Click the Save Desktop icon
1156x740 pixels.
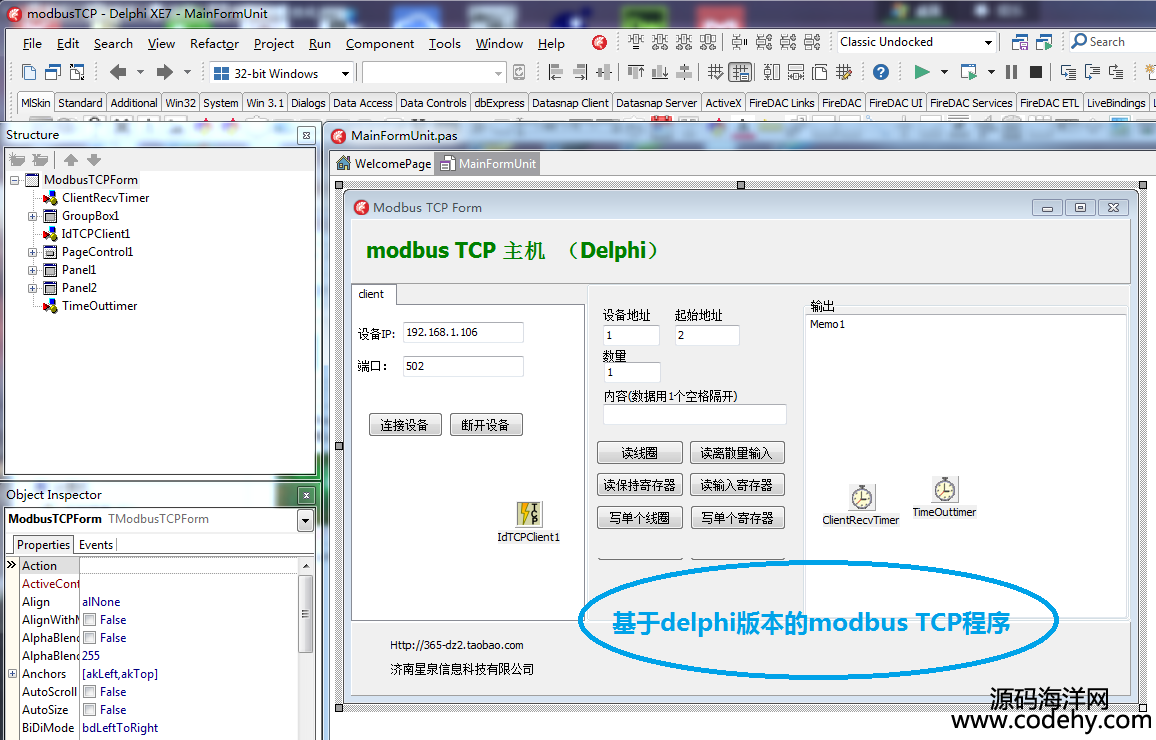[x=1020, y=43]
